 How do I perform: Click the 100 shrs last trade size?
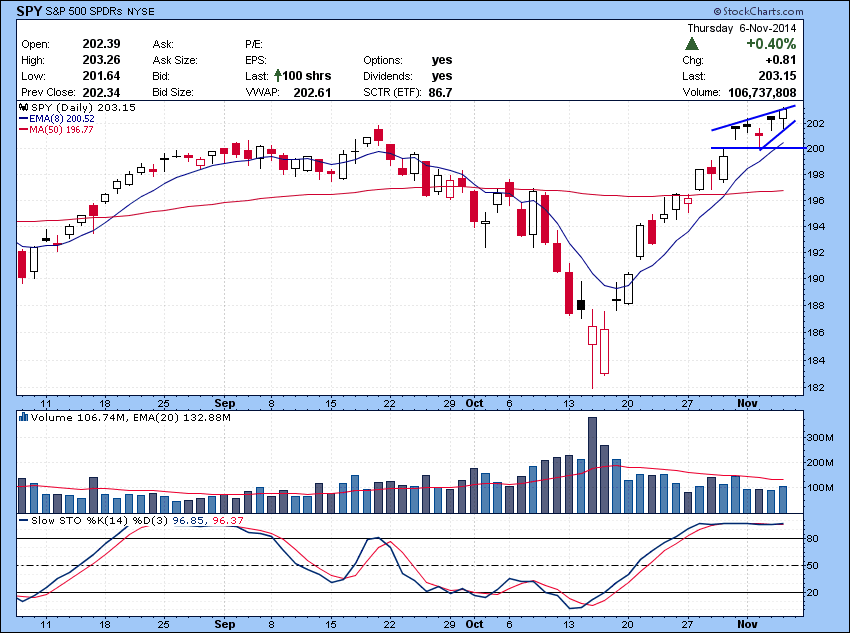click(x=307, y=76)
